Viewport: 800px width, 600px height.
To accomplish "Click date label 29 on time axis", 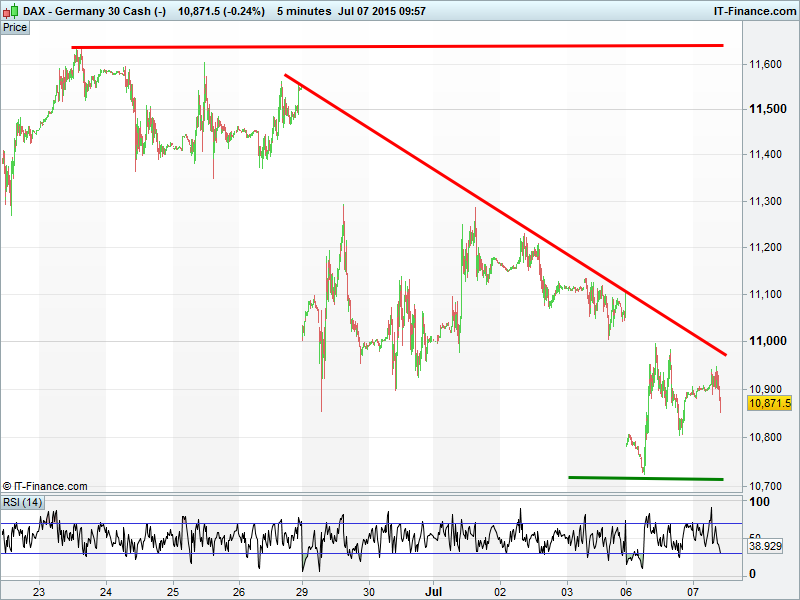I will point(302,592).
